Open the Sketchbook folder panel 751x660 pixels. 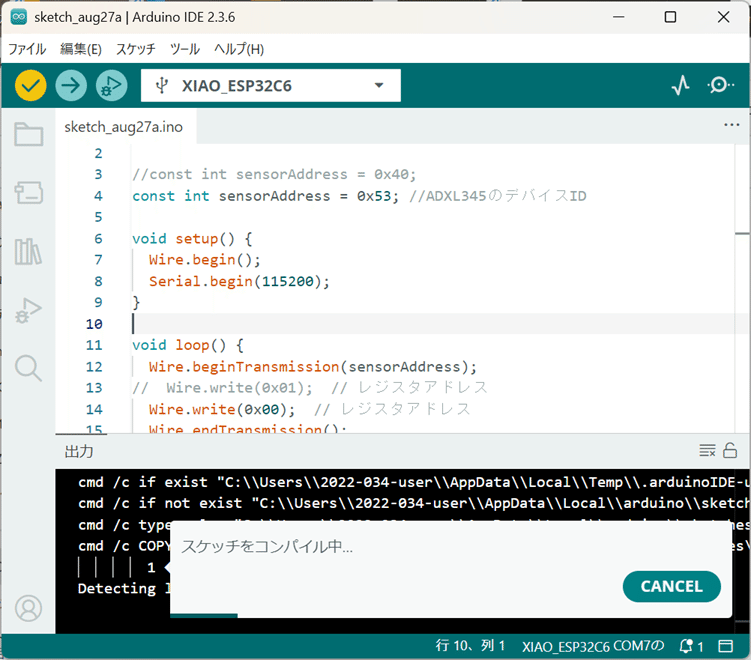tap(29, 135)
